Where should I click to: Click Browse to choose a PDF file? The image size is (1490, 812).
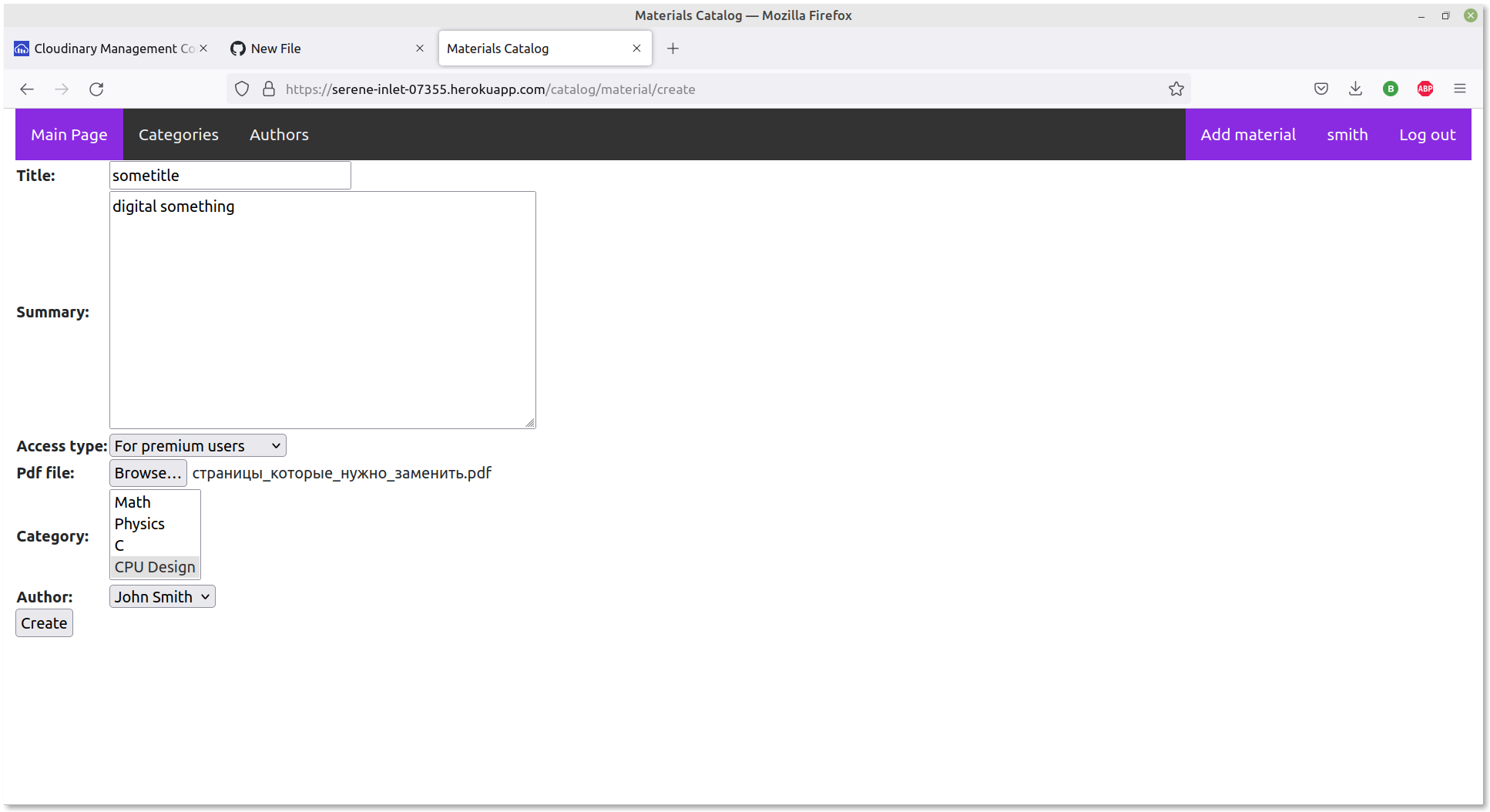[148, 473]
